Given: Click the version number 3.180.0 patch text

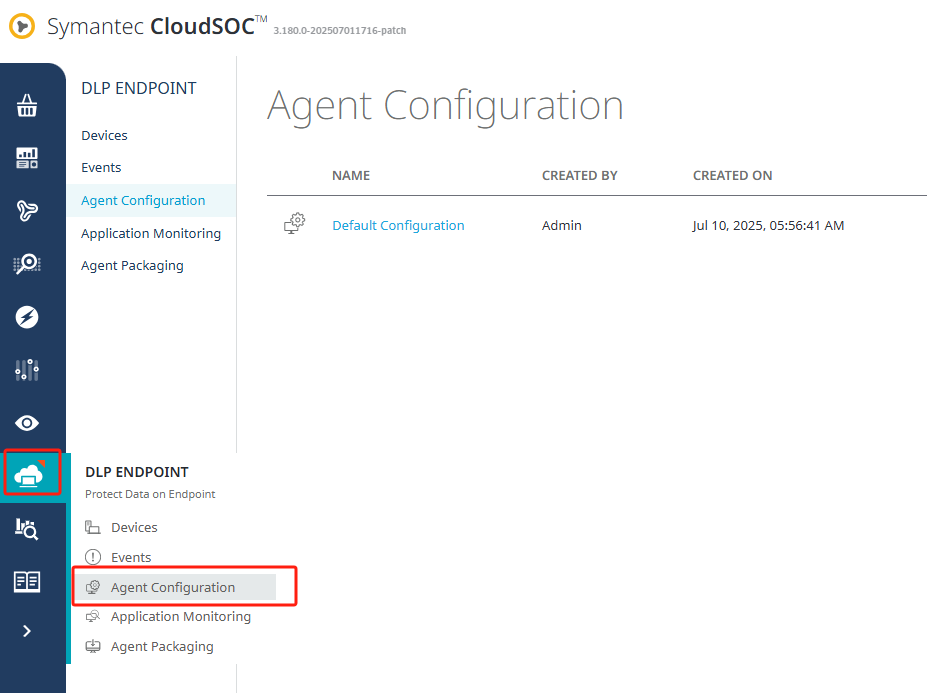Looking at the screenshot, I should pyautogui.click(x=340, y=31).
